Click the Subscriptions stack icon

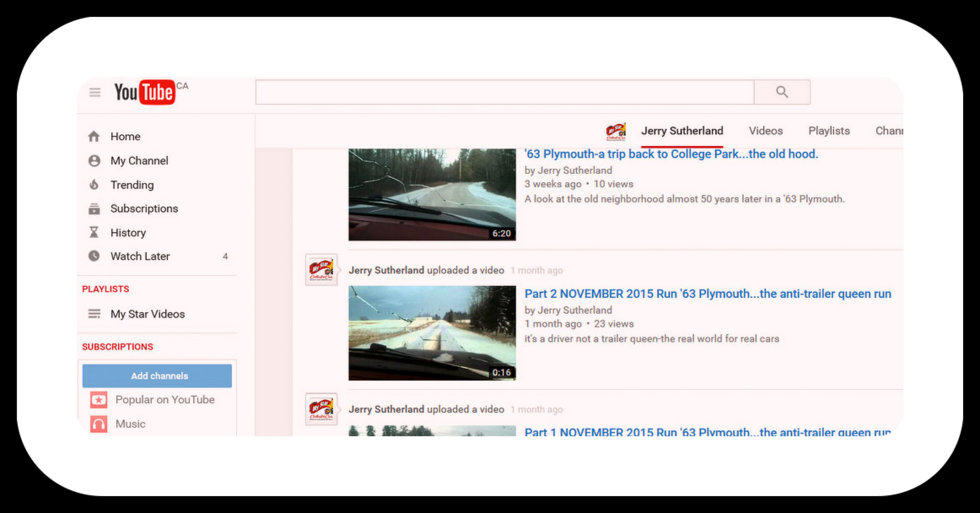pyautogui.click(x=94, y=209)
